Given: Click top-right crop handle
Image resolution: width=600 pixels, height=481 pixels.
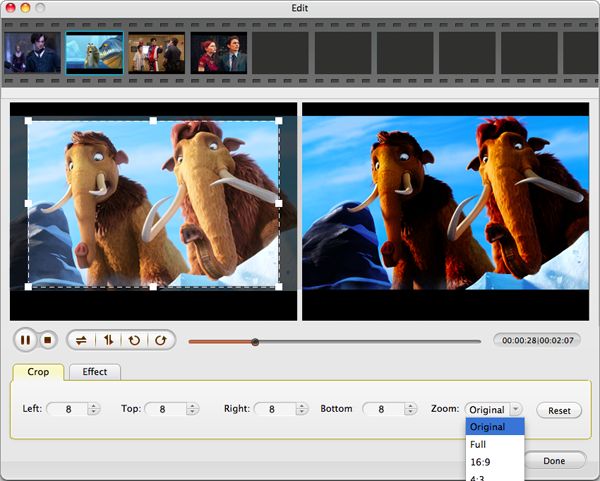Looking at the screenshot, I should coord(279,121).
